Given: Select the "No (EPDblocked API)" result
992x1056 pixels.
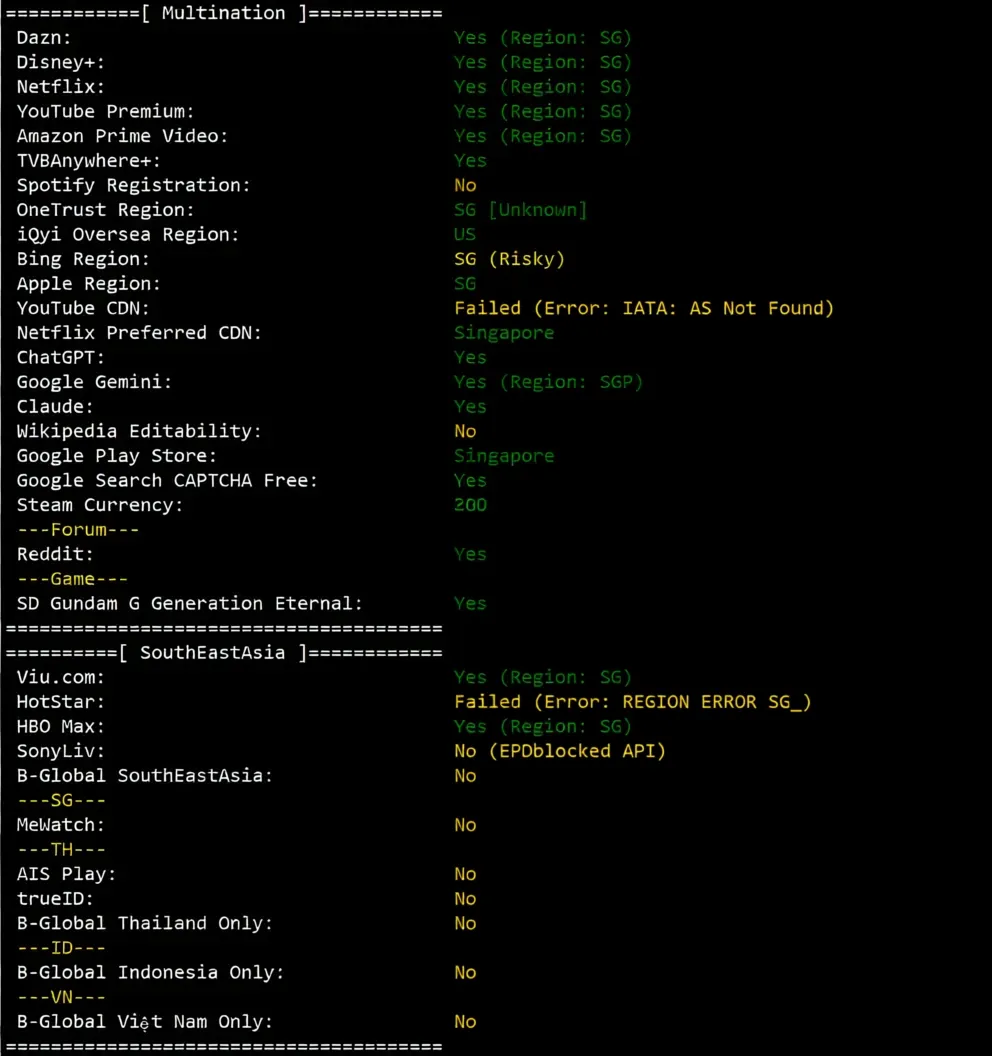Looking at the screenshot, I should [560, 751].
